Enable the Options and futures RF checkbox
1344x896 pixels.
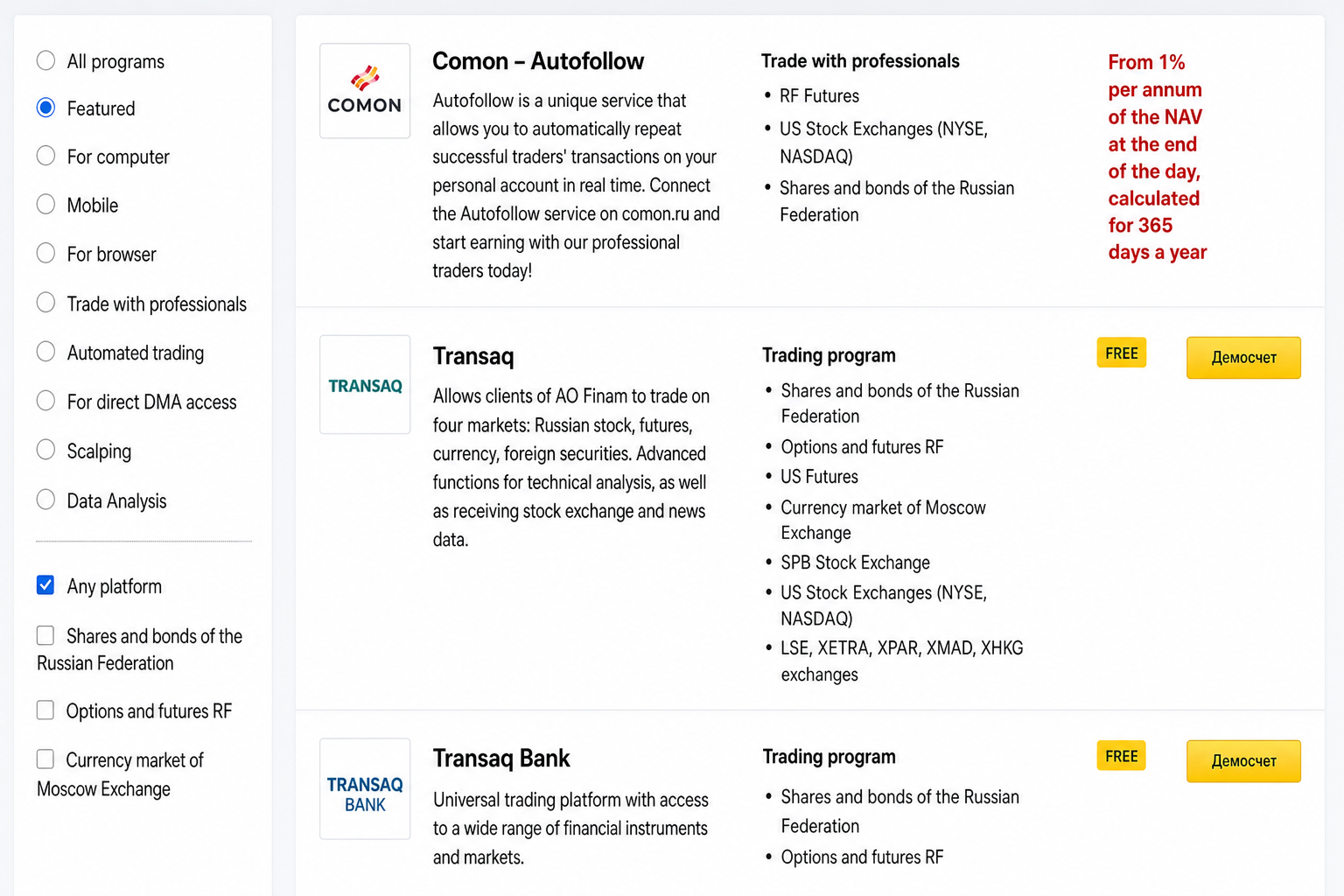[45, 710]
